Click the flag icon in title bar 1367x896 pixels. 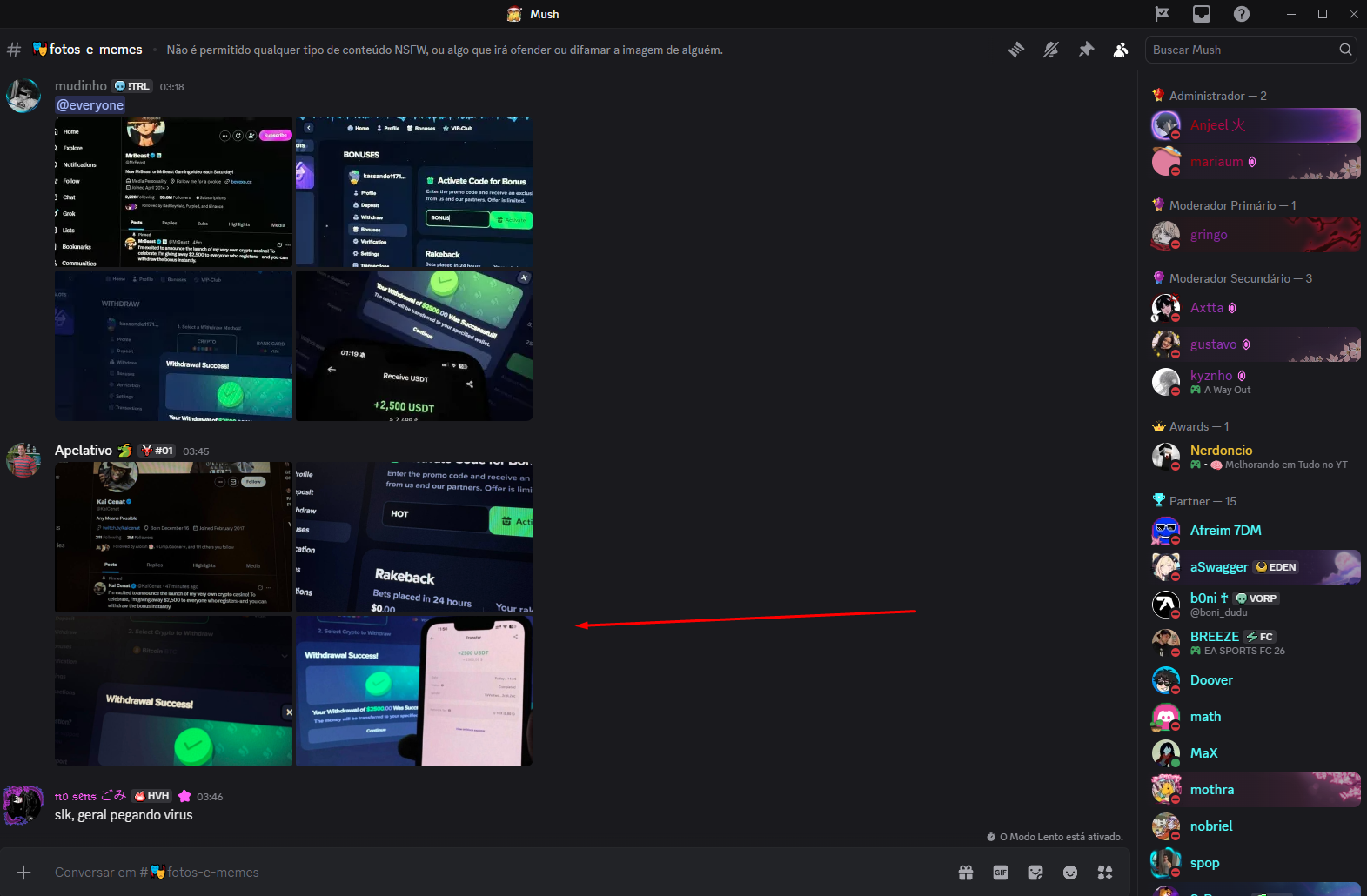coord(1162,14)
